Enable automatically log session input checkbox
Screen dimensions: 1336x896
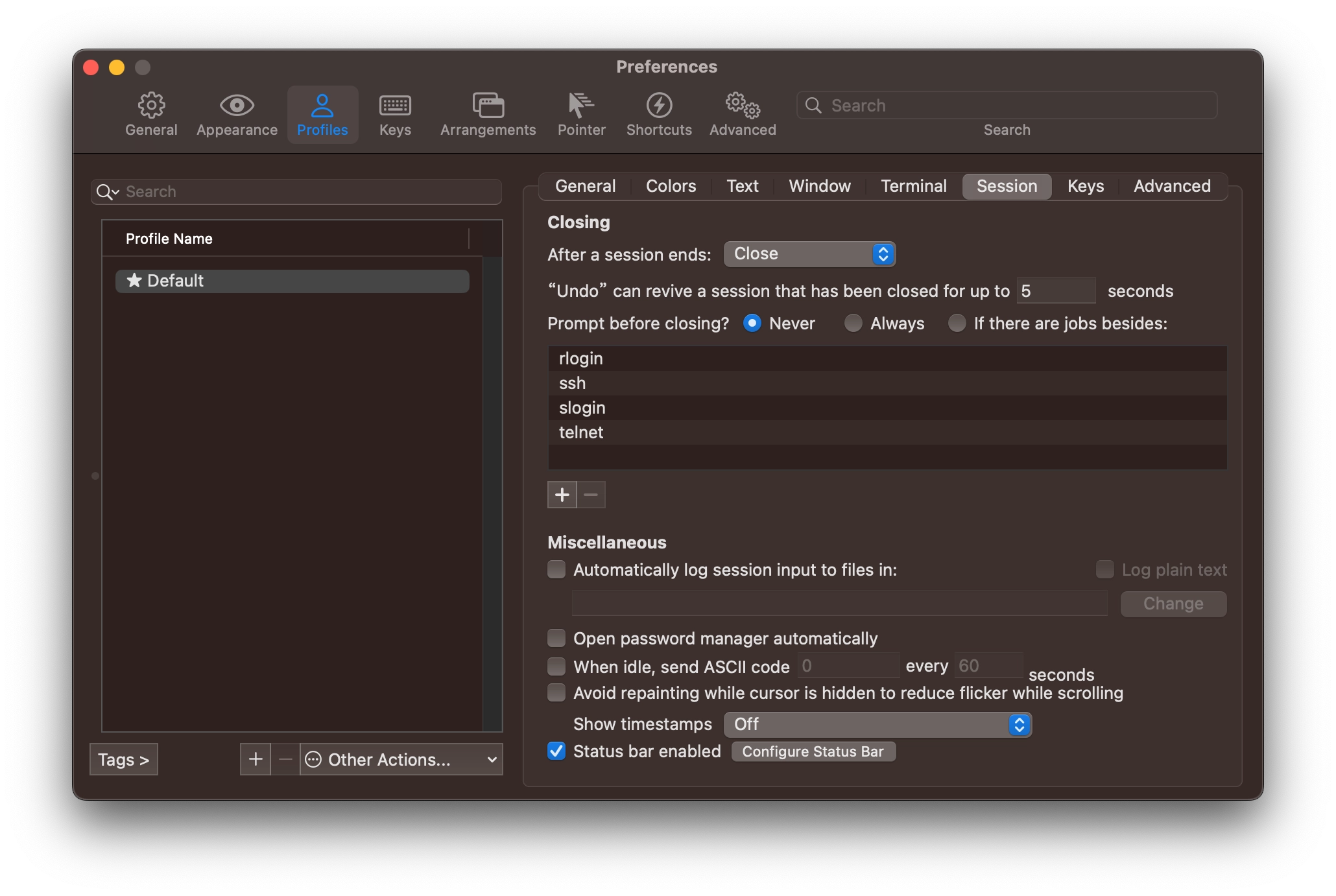[x=556, y=569]
